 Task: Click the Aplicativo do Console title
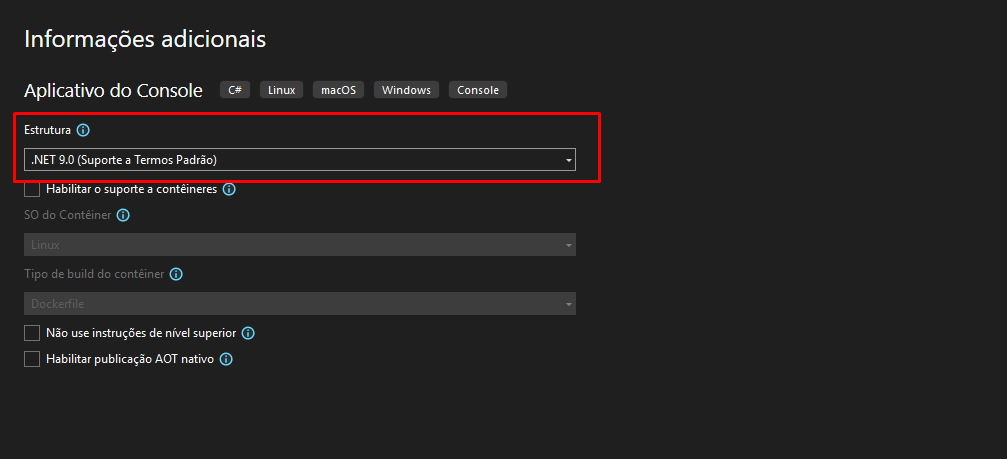[x=114, y=91]
